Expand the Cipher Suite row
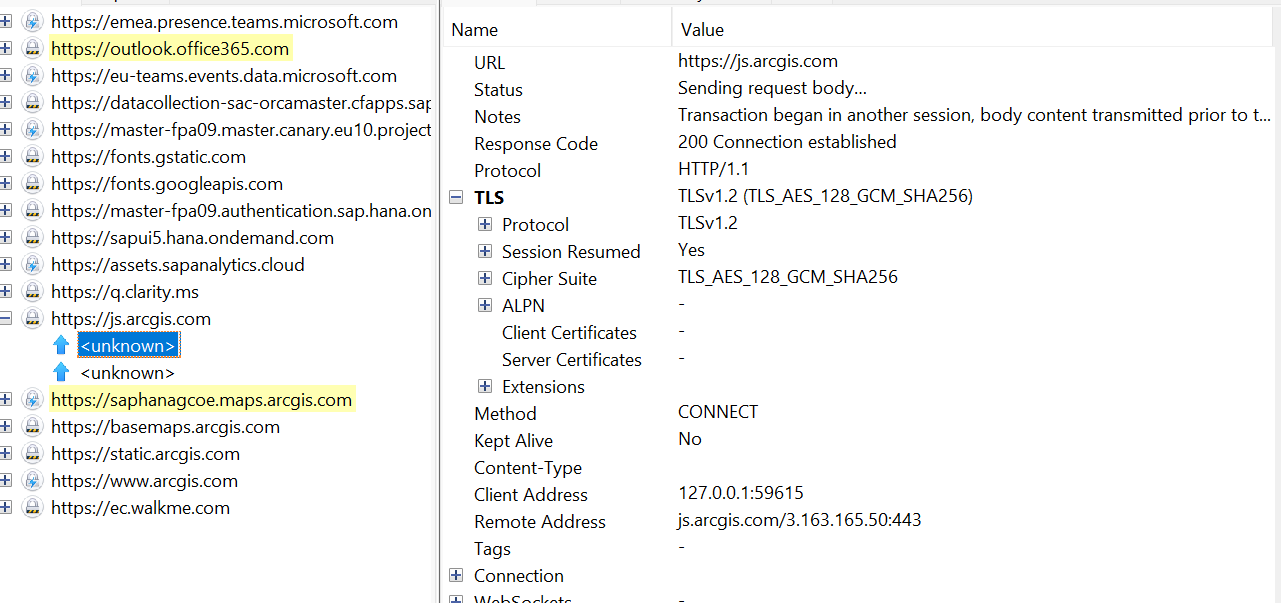This screenshot has width=1281, height=603. point(485,279)
